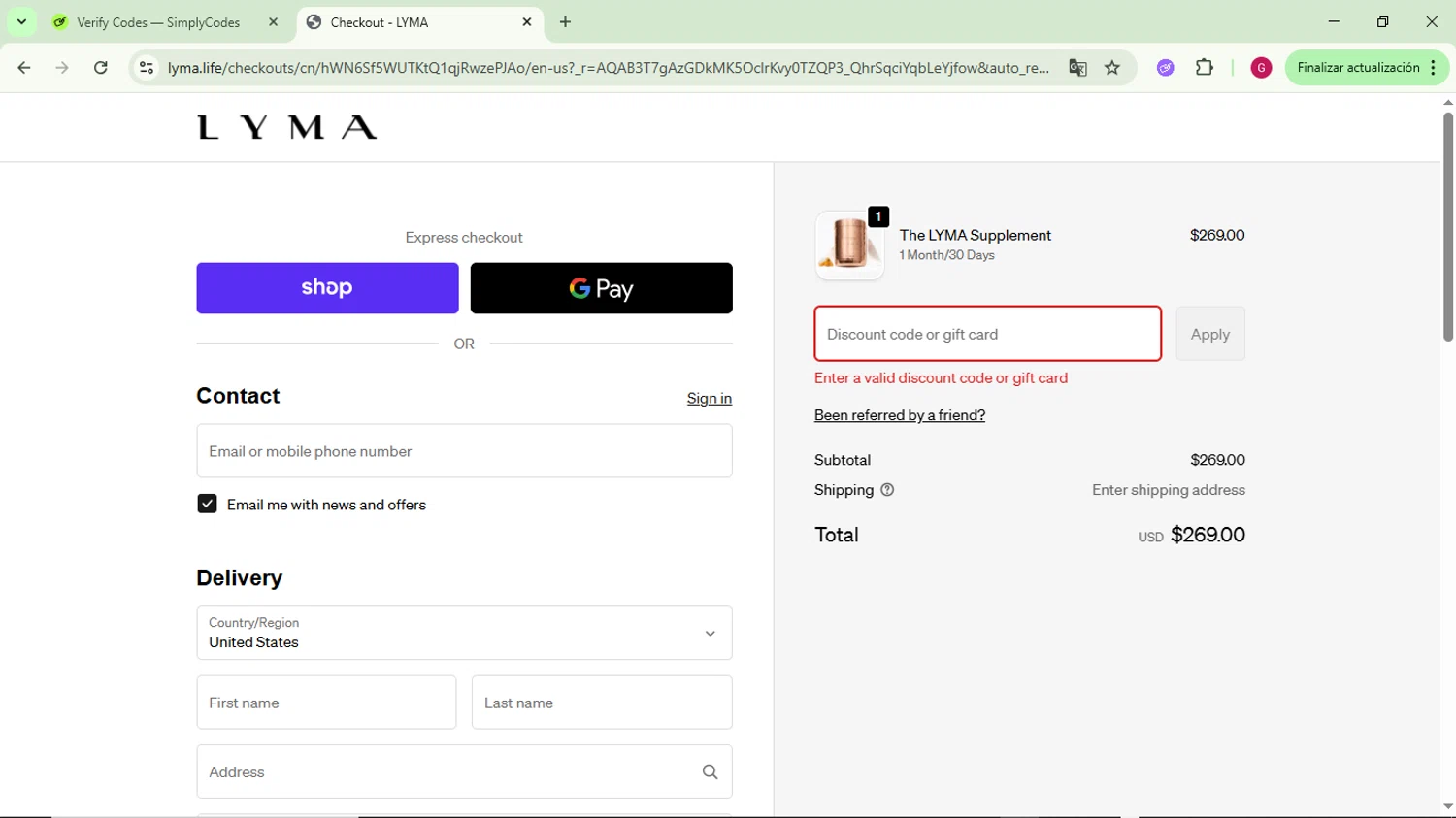
Task: Click the Express checkout label
Action: pos(464,238)
